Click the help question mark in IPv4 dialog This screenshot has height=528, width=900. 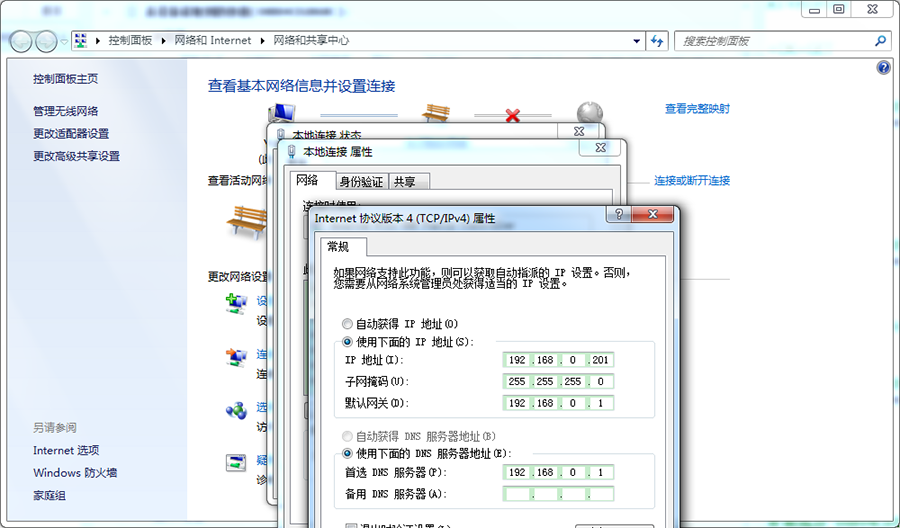[621, 215]
